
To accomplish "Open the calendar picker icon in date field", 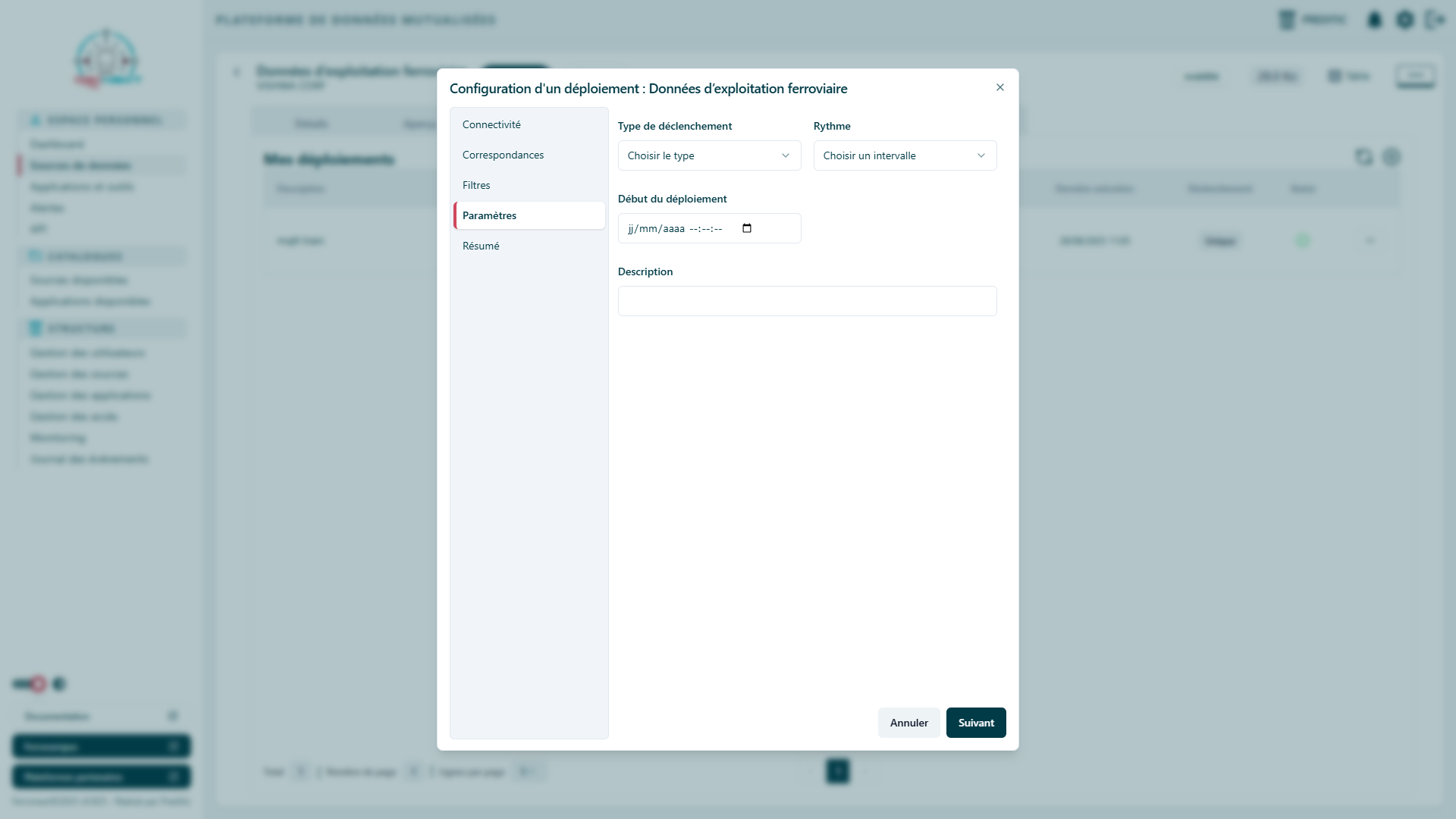I will (x=747, y=228).
